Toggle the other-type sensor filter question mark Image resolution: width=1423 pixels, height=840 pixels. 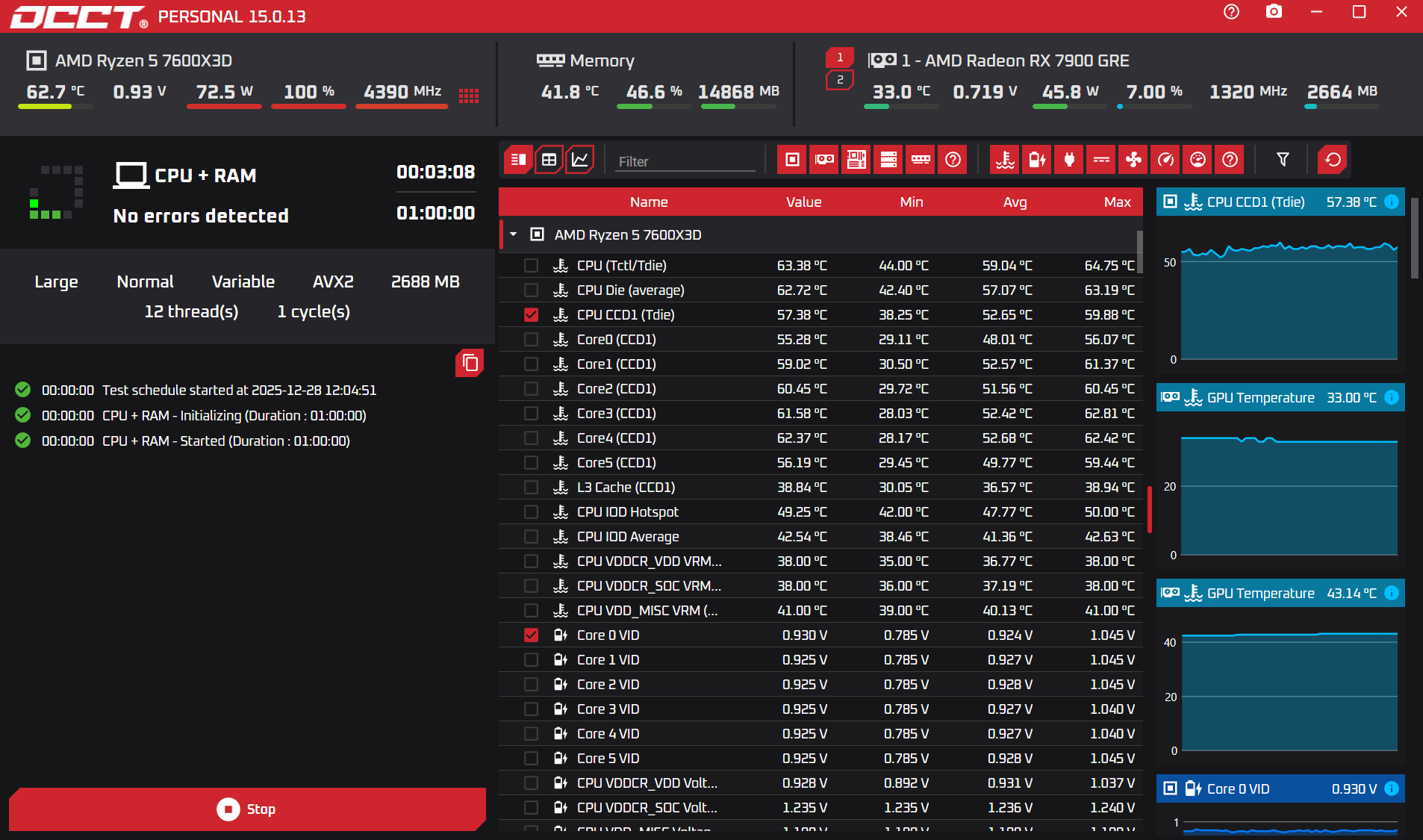click(x=1230, y=160)
